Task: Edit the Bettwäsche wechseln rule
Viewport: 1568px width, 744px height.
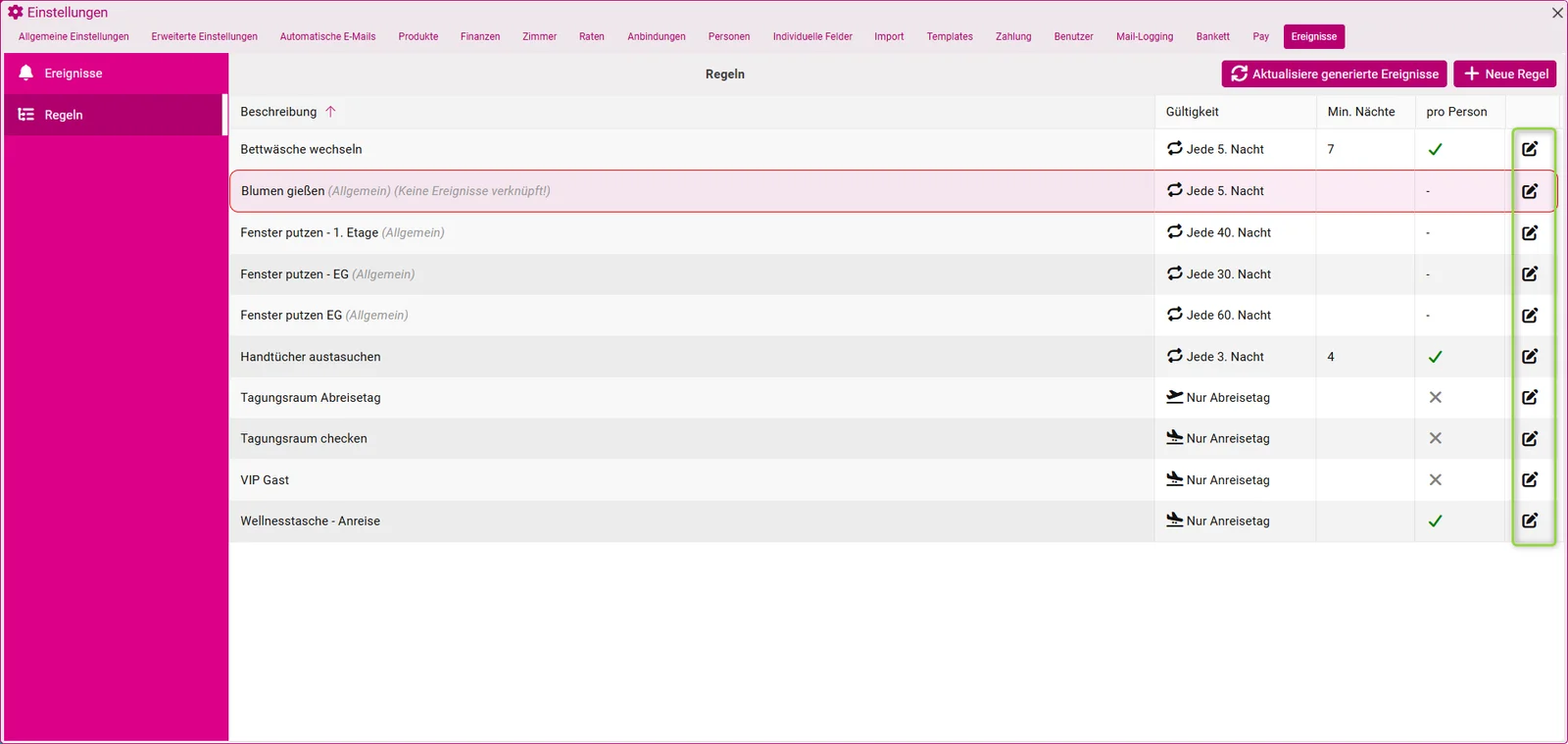Action: click(x=1530, y=149)
